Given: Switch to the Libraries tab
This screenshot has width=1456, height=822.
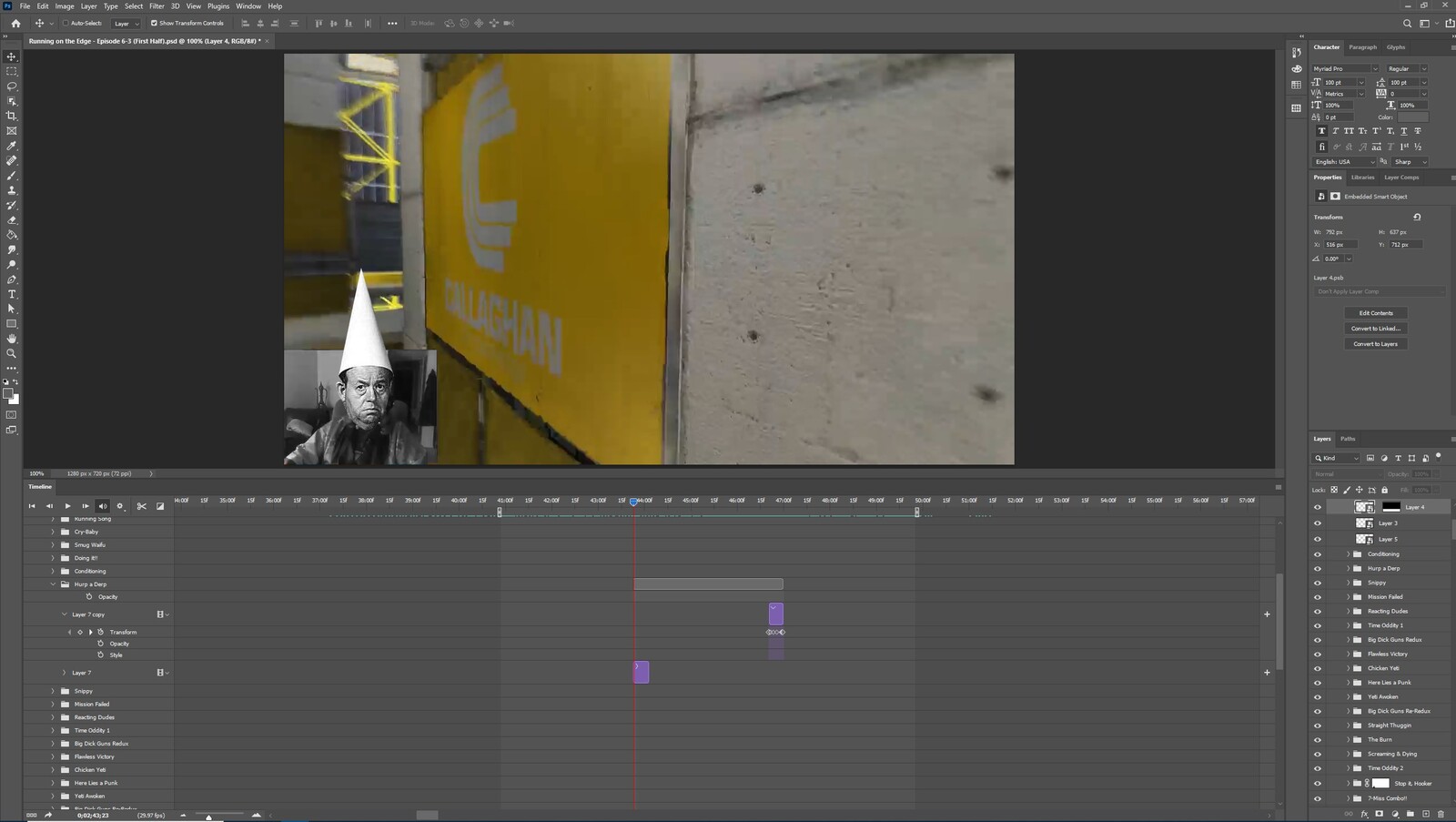Looking at the screenshot, I should click(x=1362, y=178).
